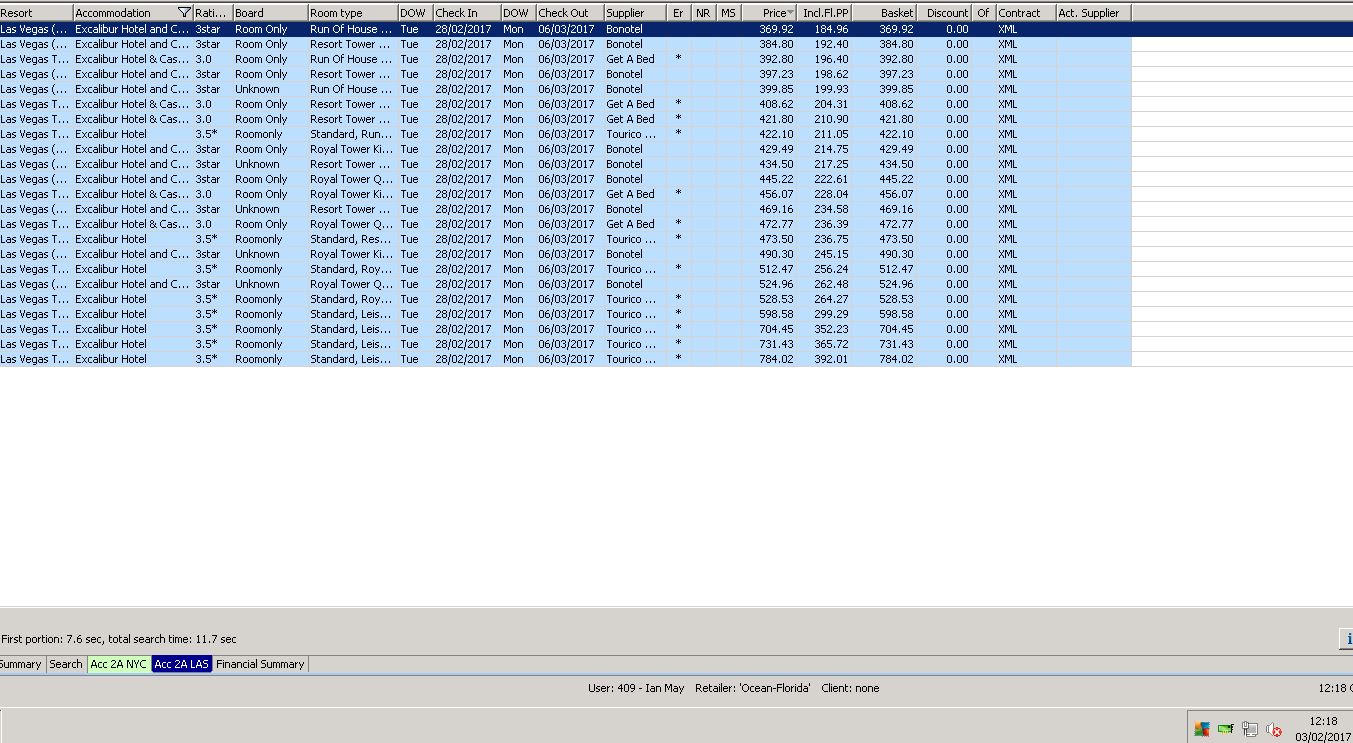This screenshot has width=1353, height=743.
Task: Click the Retailer 'Ocean-Florida' status text
Action: click(752, 688)
